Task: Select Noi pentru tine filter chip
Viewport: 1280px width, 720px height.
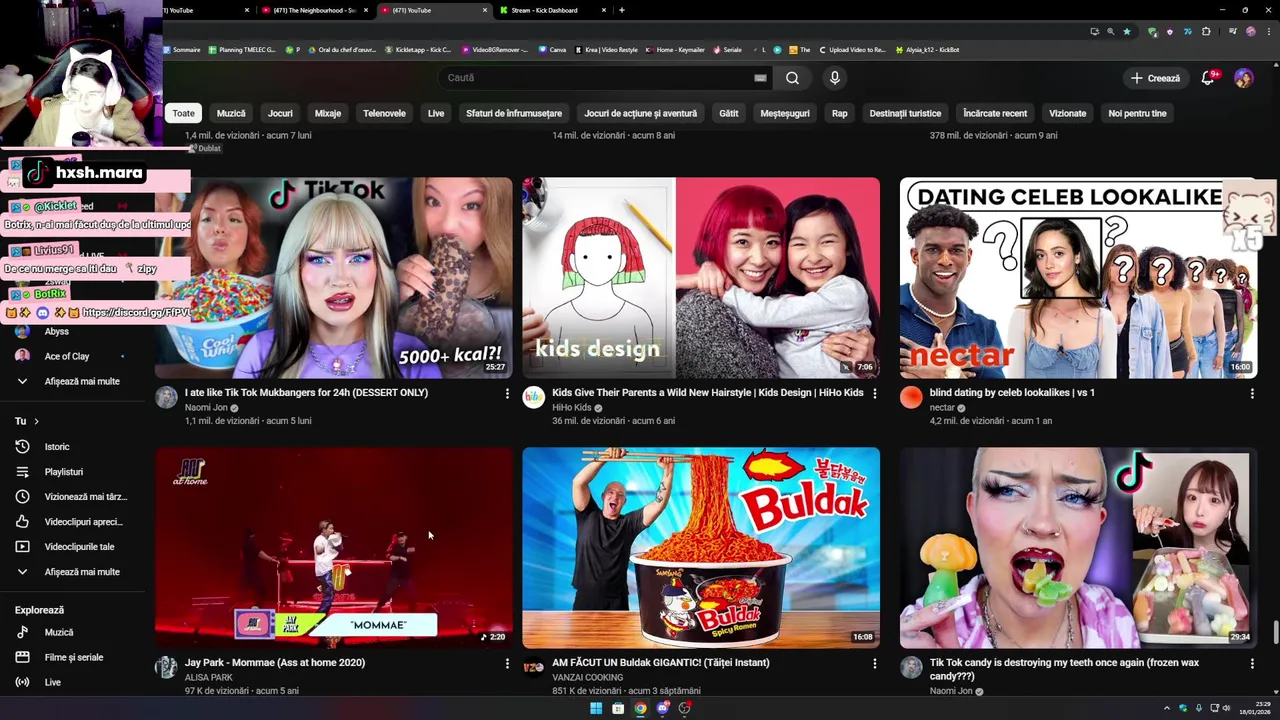Action: pos(1138,113)
